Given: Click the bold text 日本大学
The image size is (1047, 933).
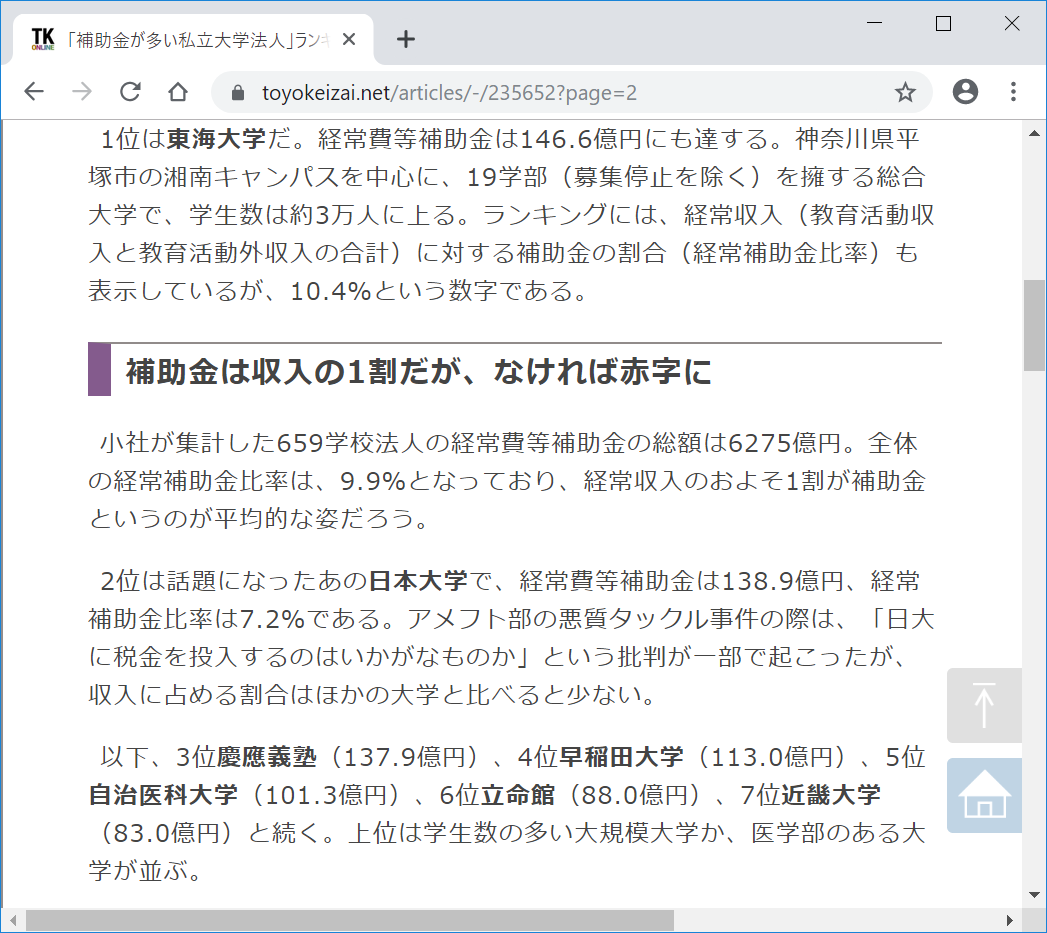Looking at the screenshot, I should (x=419, y=581).
